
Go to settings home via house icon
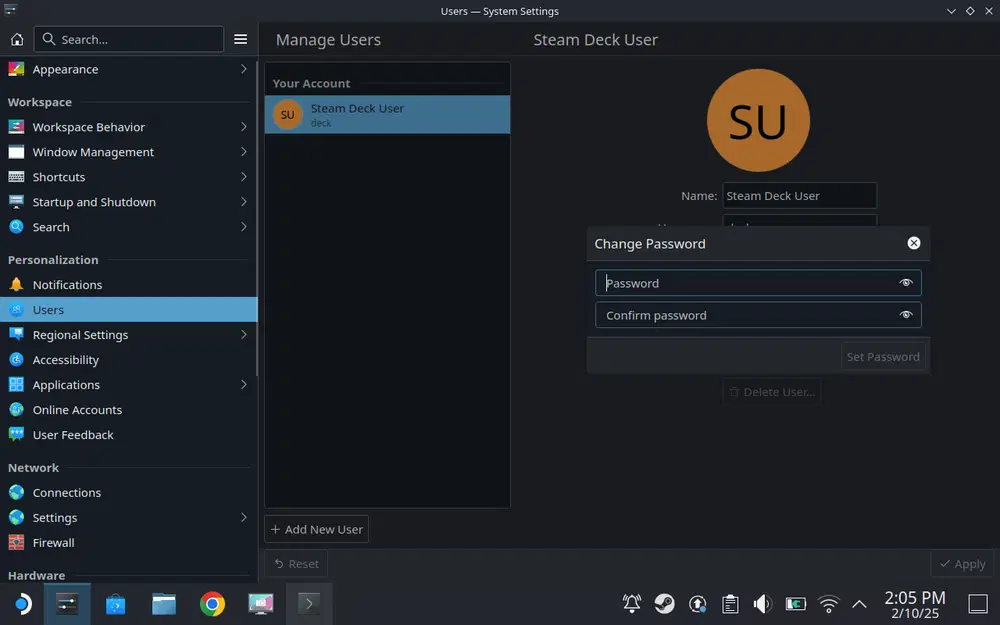[x=17, y=40]
